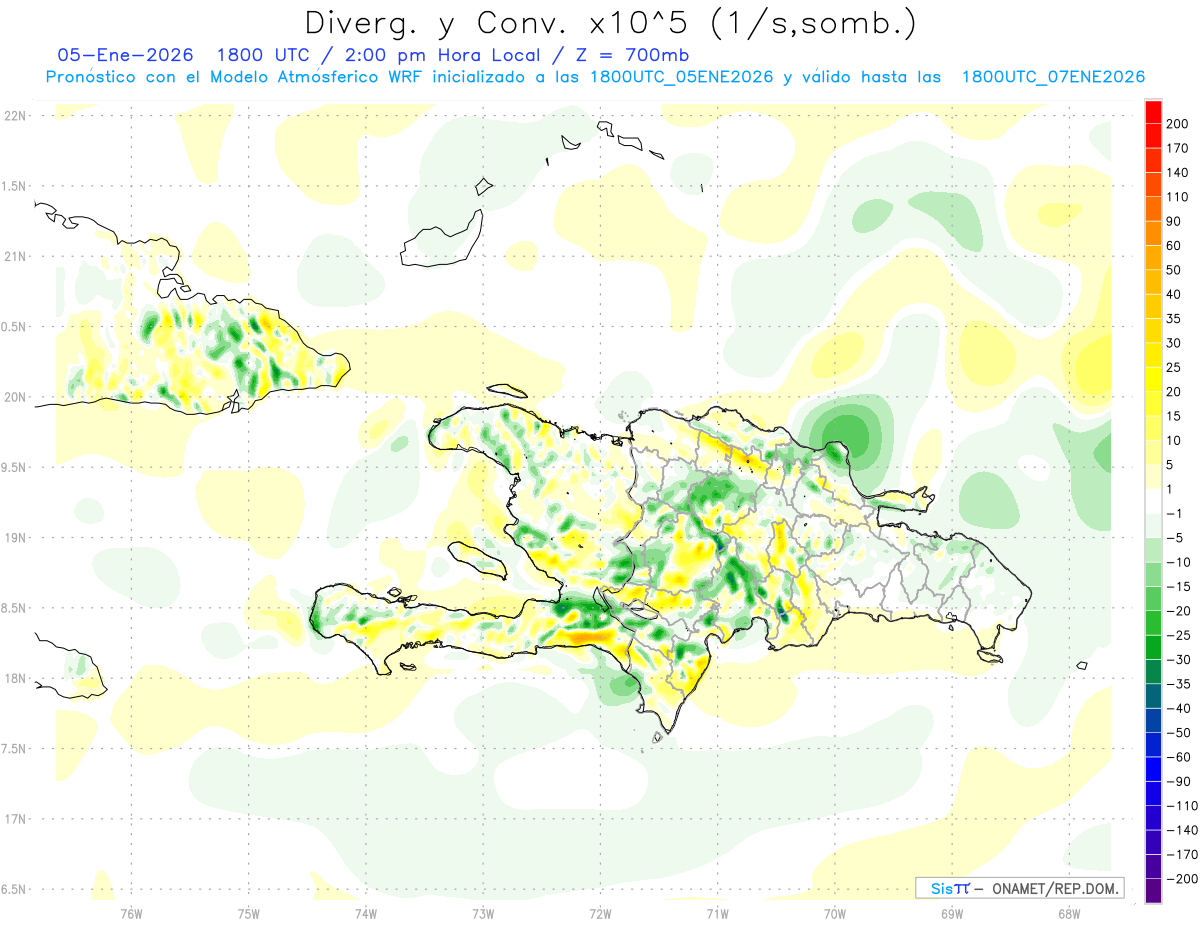Image resolution: width=1200 pixels, height=927 pixels.
Task: Click longitude axis label '70W'
Action: click(x=834, y=913)
